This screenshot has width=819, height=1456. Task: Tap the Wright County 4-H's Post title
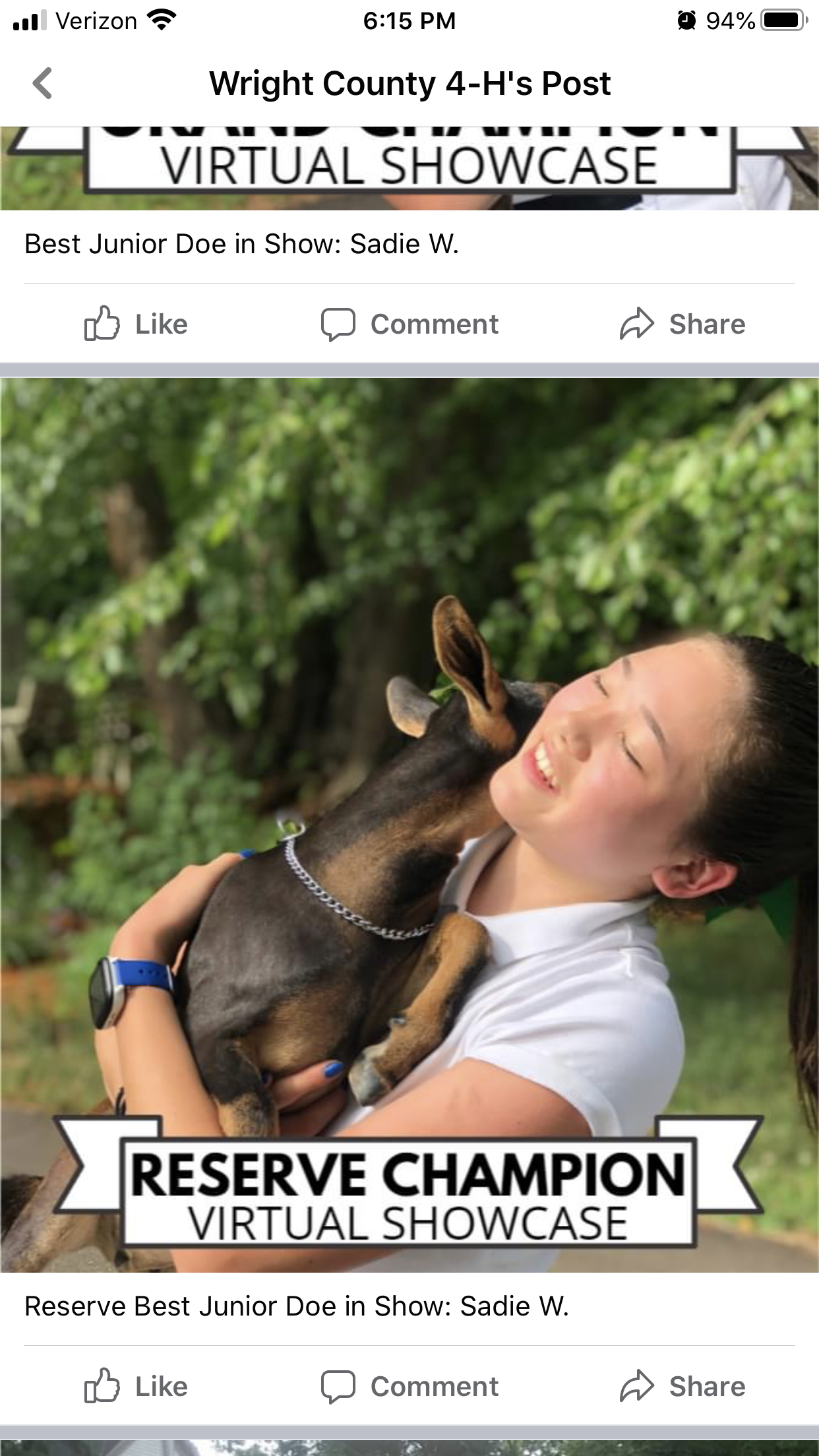[410, 84]
